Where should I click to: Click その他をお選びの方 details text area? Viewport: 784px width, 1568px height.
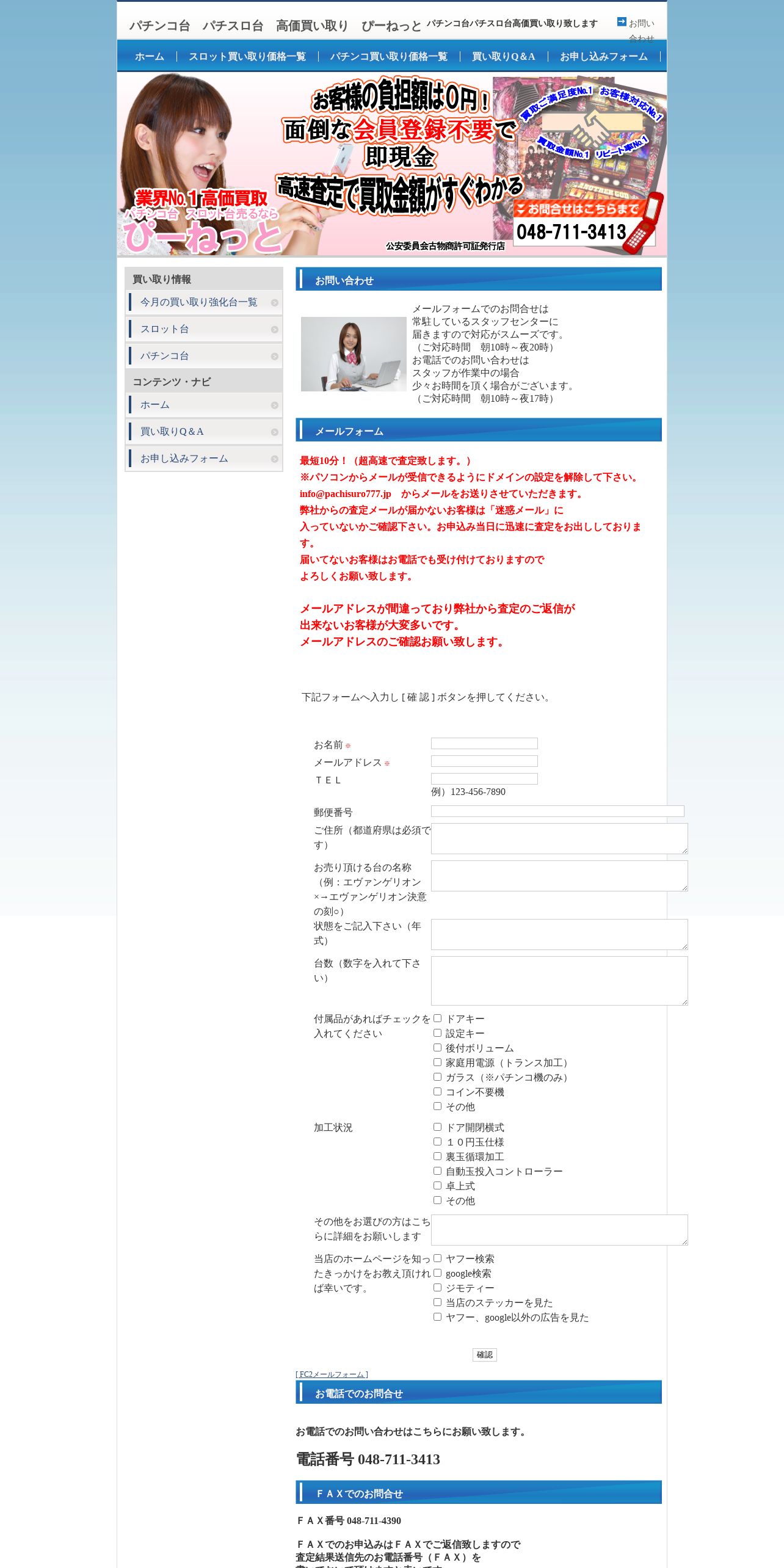coord(559,1230)
